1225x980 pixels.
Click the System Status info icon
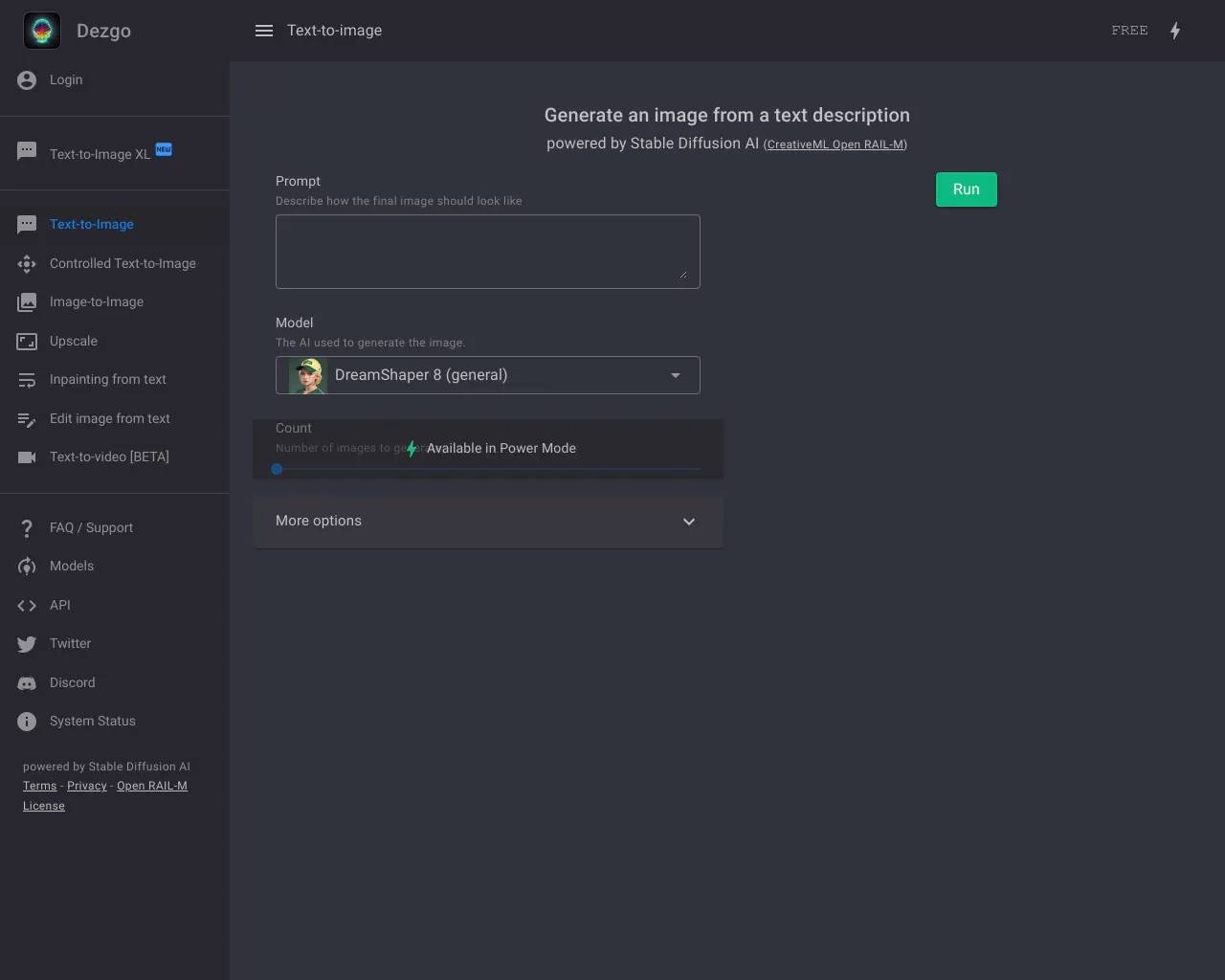click(27, 722)
